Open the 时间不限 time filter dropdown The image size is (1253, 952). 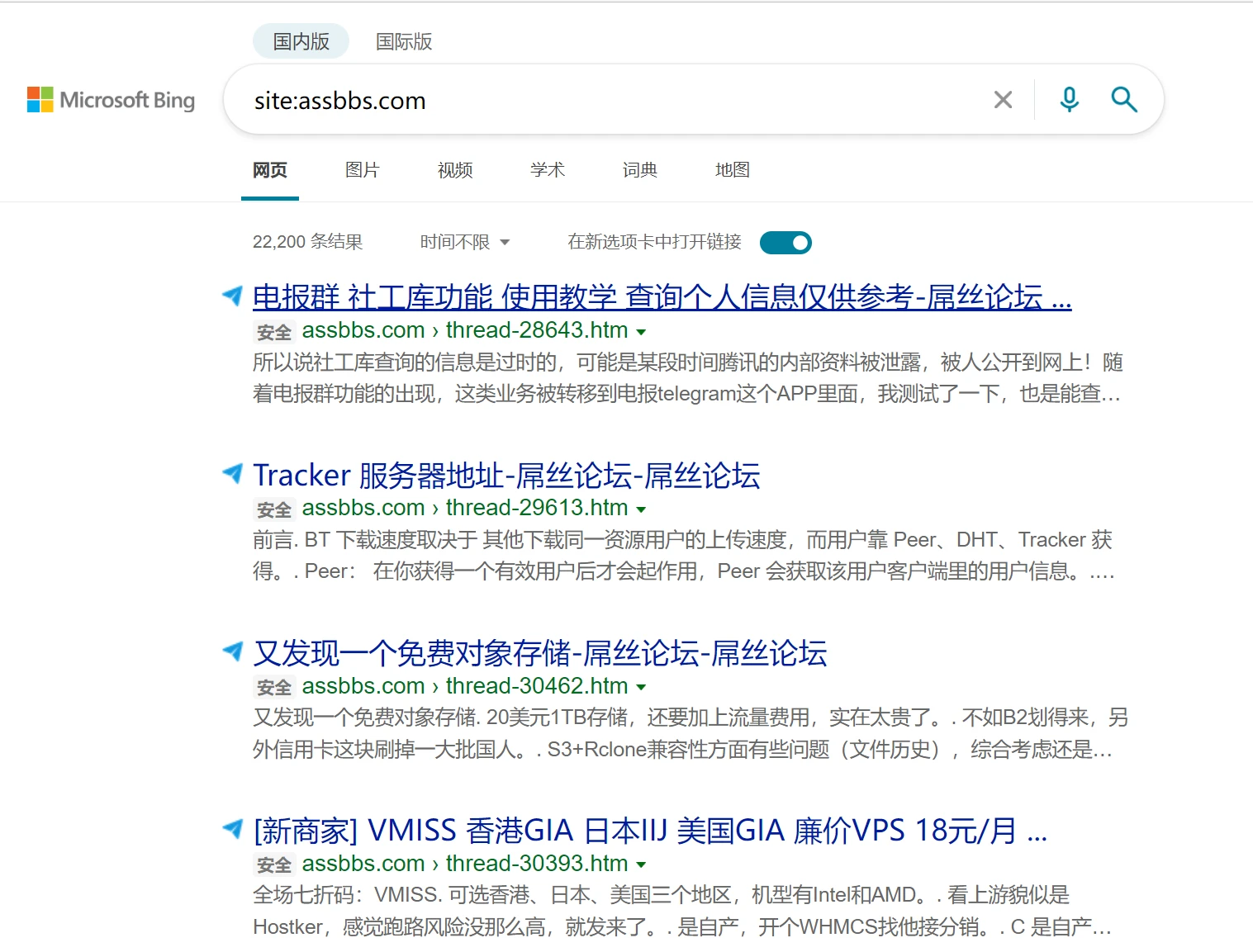(464, 242)
